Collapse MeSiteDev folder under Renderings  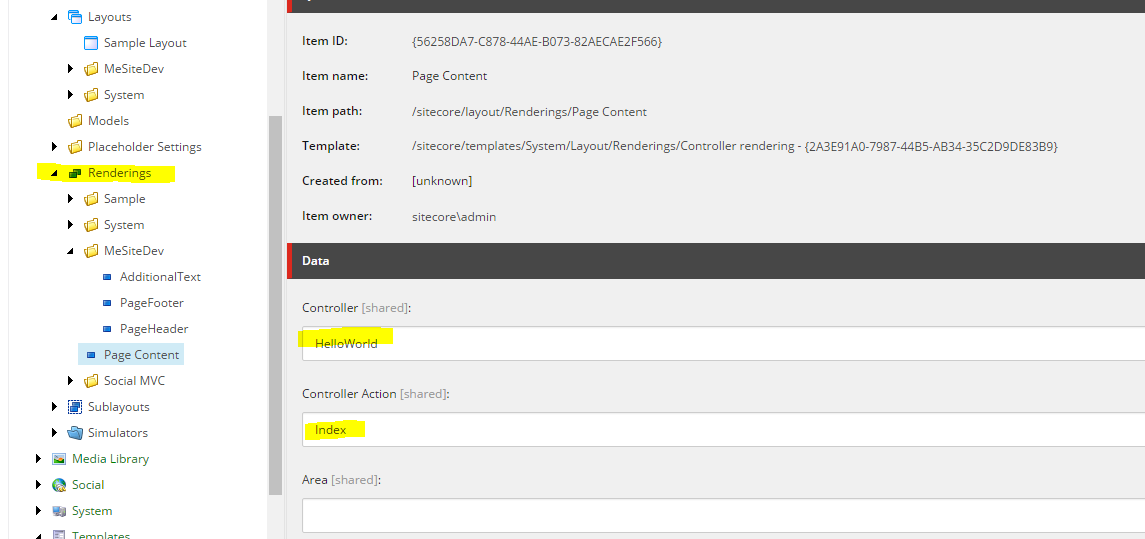71,251
